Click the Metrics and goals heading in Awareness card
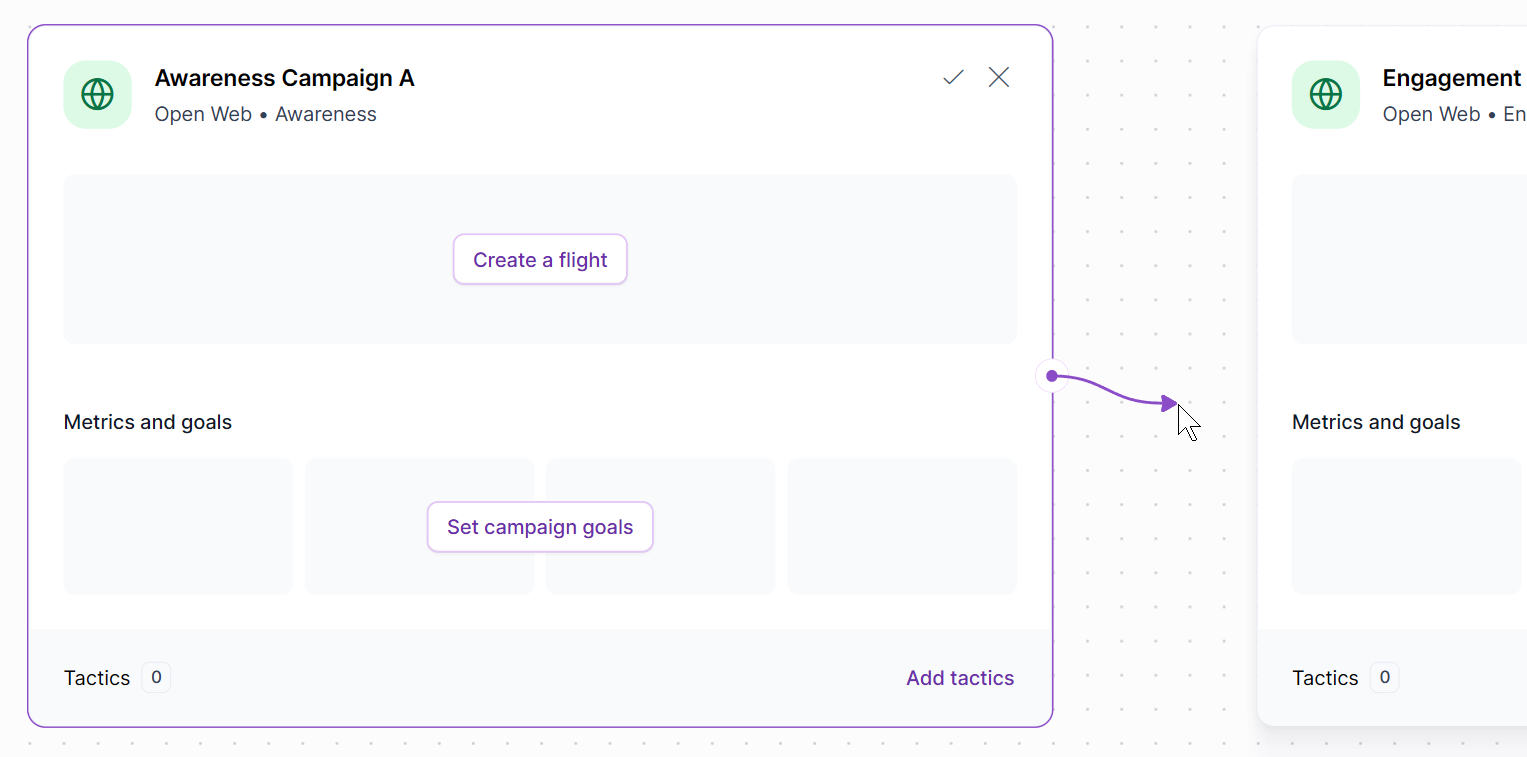 click(148, 422)
